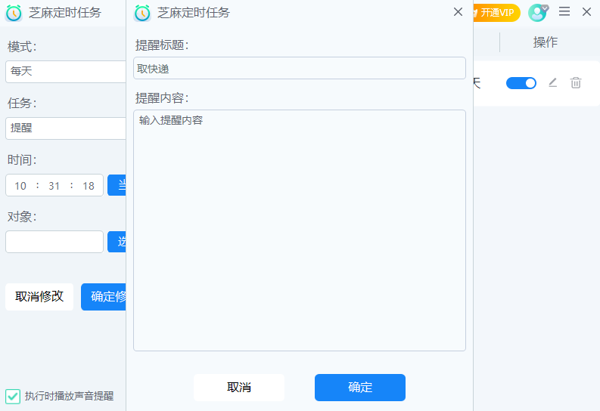Toggle the task enable switch off

coord(521,83)
